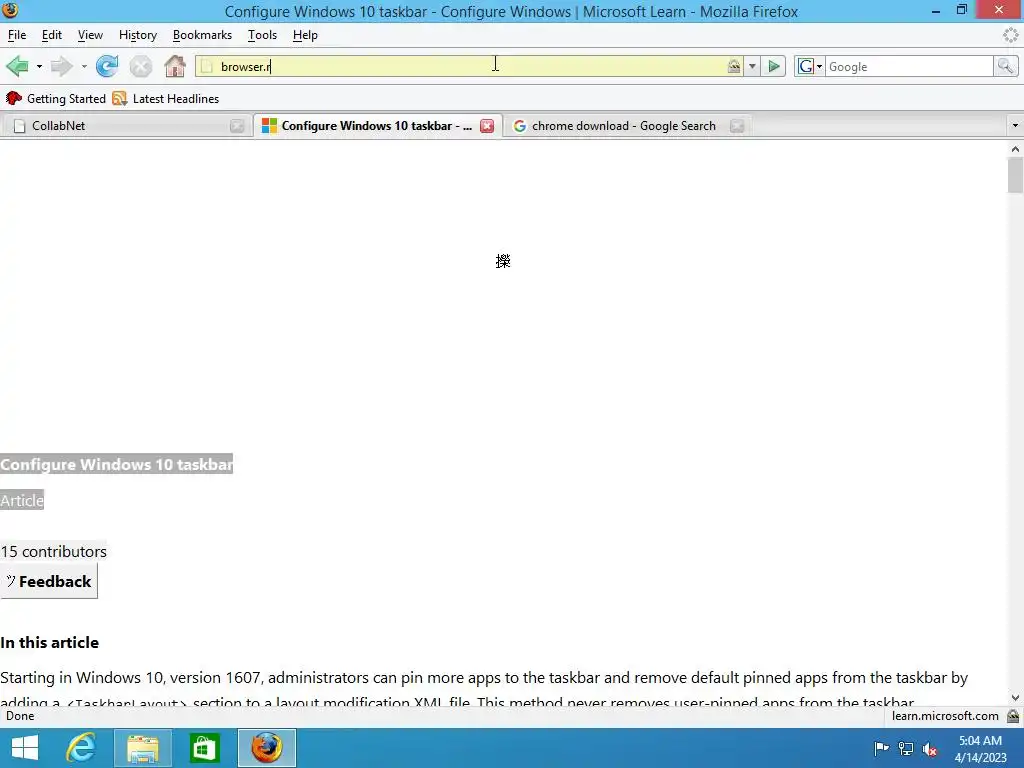The image size is (1024, 768).
Task: Open the Edit menu
Action: pos(52,35)
